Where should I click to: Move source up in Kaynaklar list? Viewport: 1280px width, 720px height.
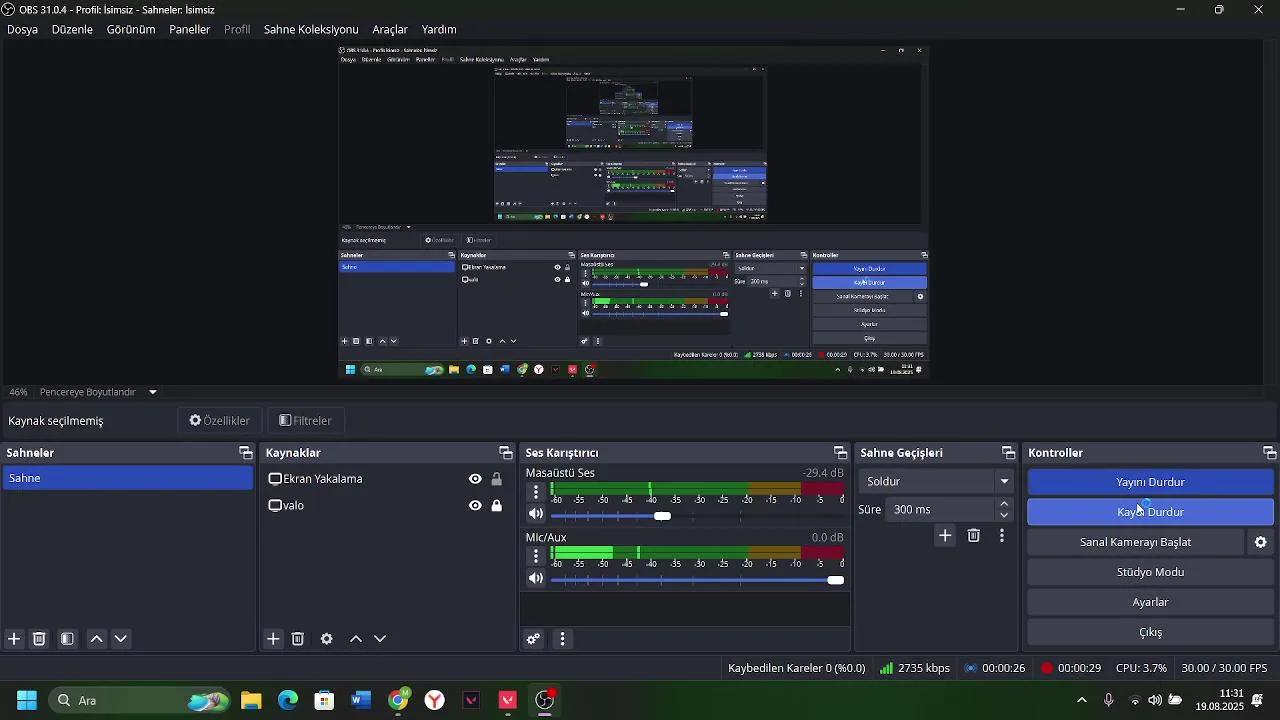point(356,639)
